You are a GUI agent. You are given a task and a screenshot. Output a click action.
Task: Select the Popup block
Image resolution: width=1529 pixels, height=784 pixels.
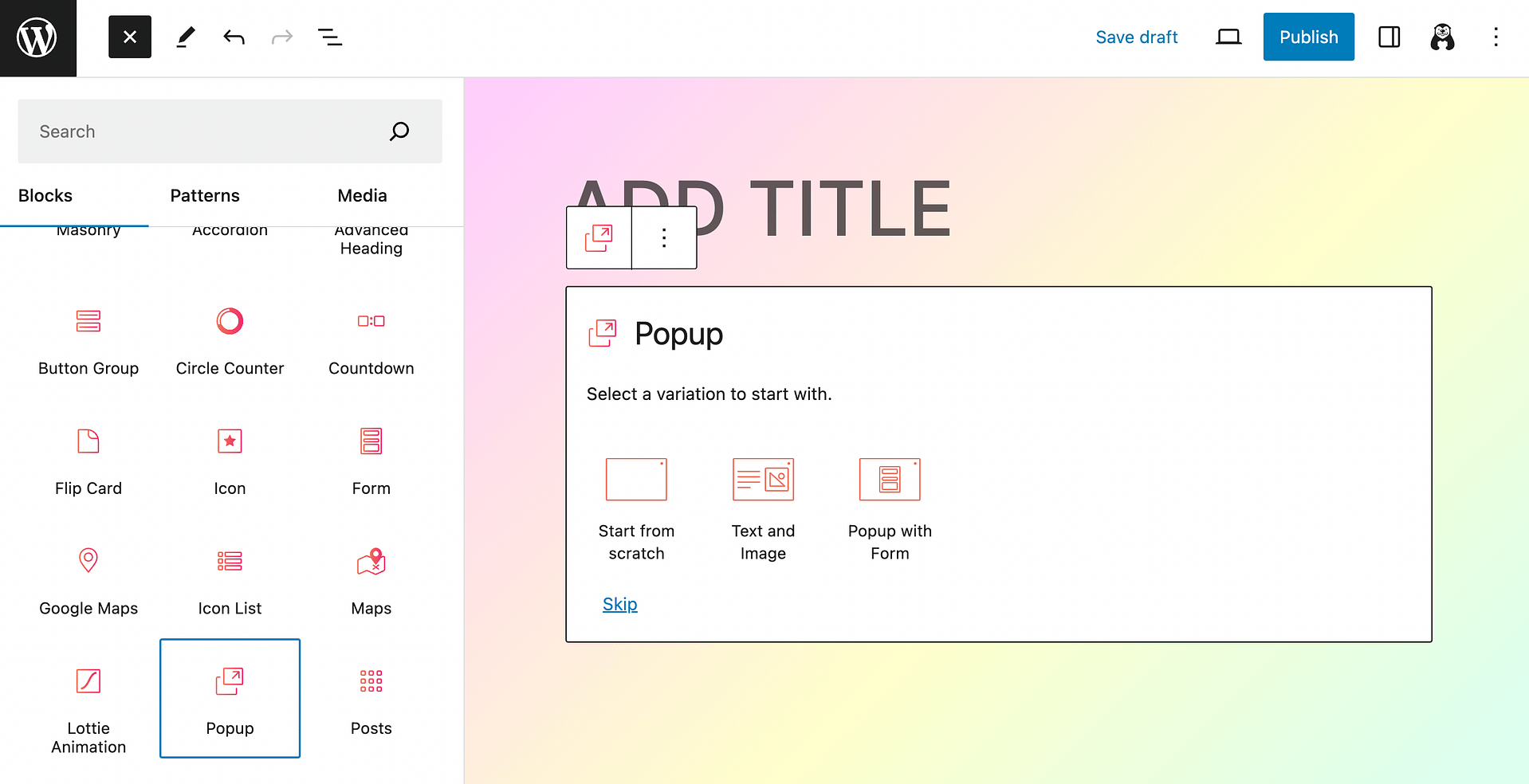pyautogui.click(x=230, y=699)
